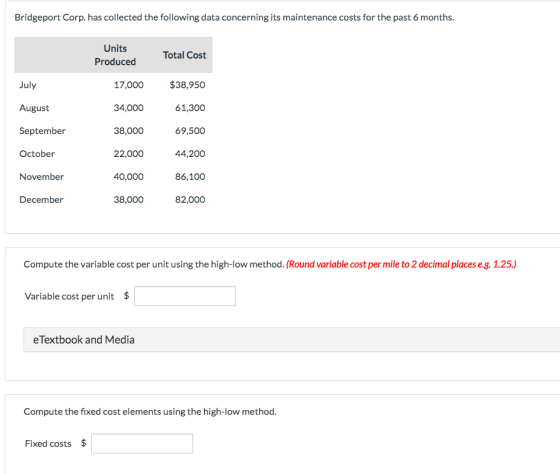Screen dimensions: 560x474
Task: Click the Units Produced column header
Action: pos(115,55)
